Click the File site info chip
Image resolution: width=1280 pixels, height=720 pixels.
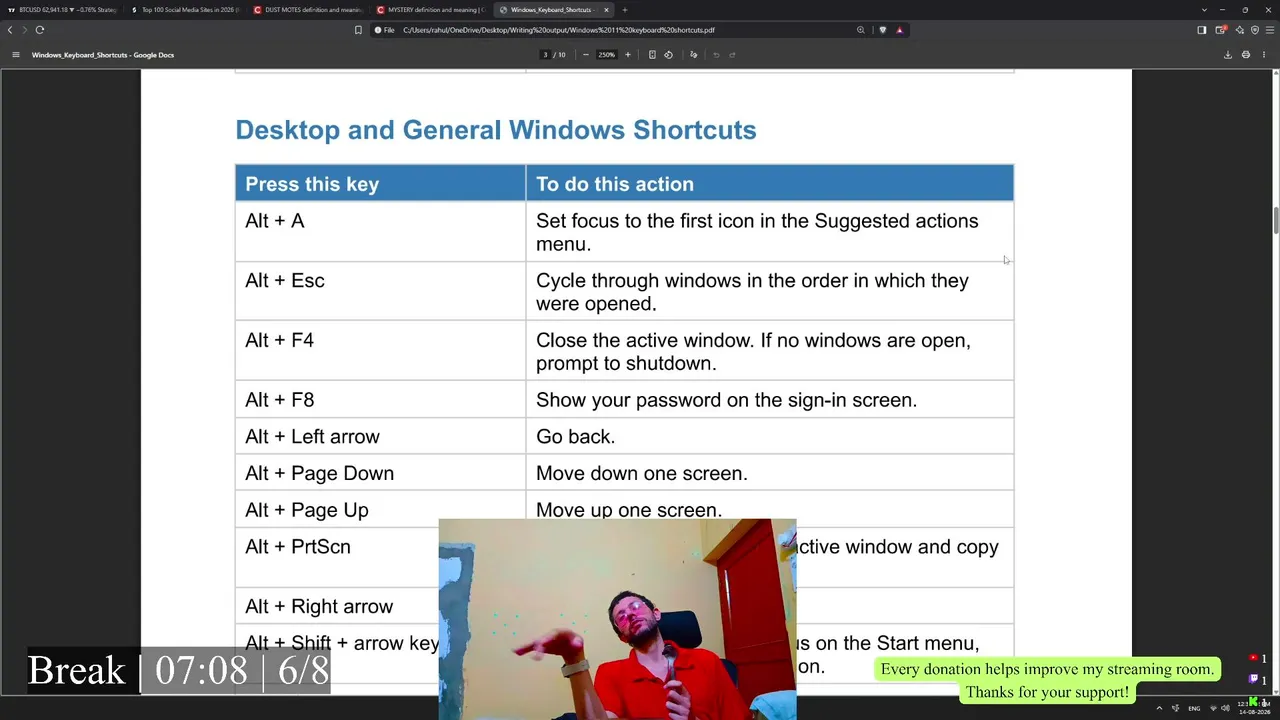coord(385,30)
